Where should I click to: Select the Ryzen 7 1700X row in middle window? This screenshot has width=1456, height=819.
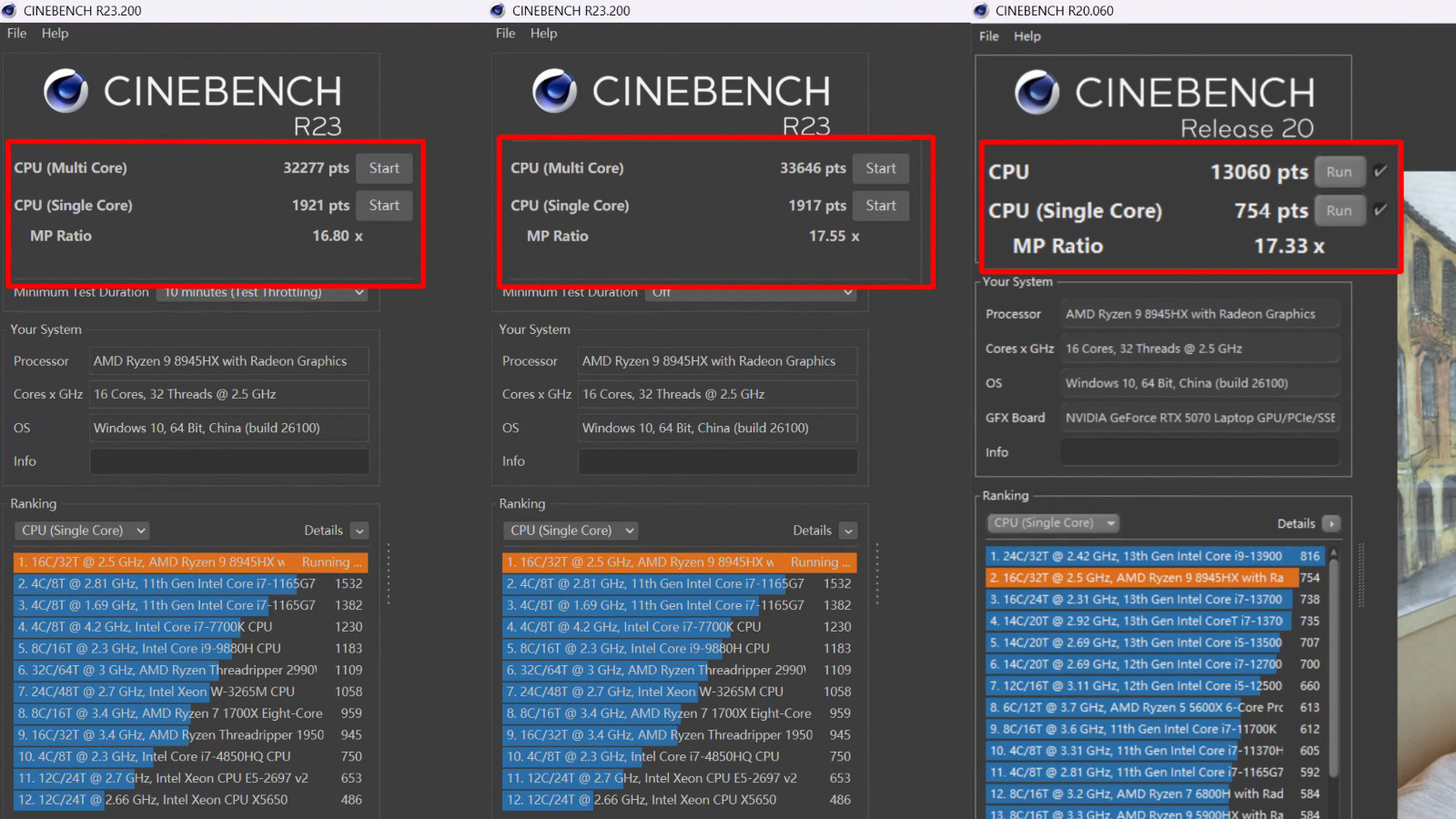pyautogui.click(x=679, y=713)
